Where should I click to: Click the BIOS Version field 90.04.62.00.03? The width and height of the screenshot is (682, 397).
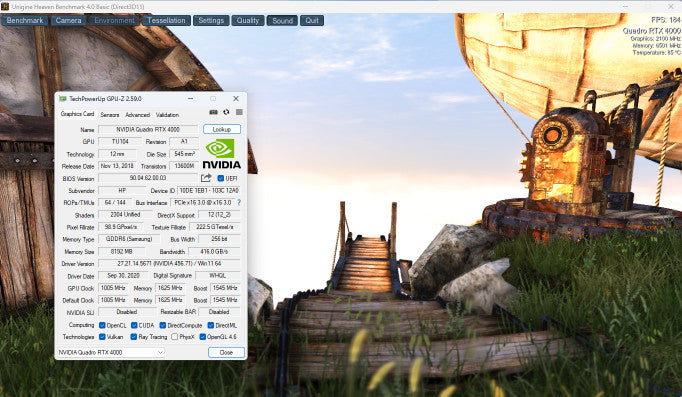[148, 178]
